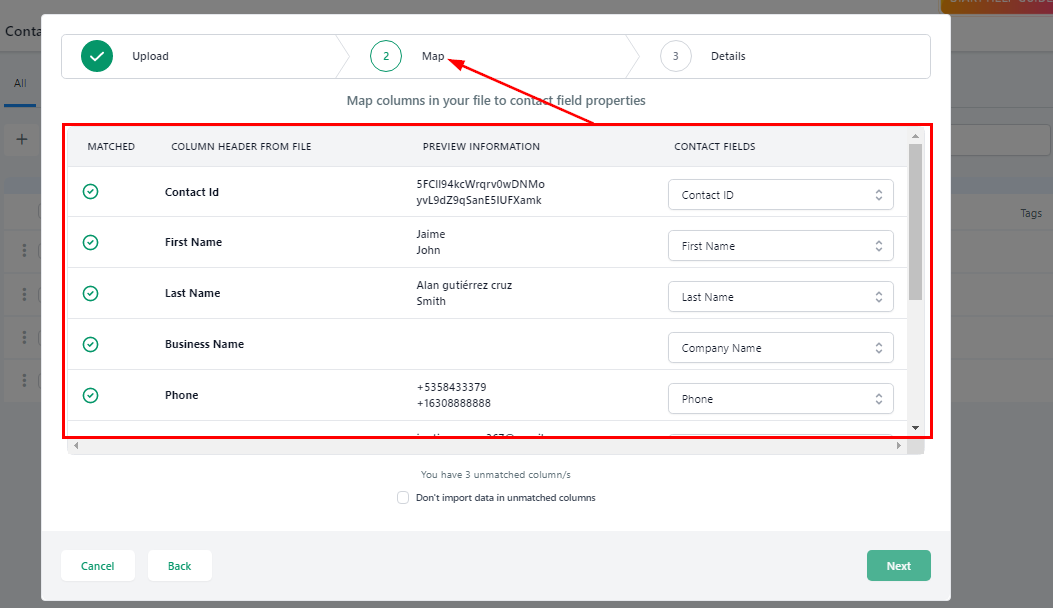Click matched check icon for First Name row
1053x608 pixels.
coord(90,242)
